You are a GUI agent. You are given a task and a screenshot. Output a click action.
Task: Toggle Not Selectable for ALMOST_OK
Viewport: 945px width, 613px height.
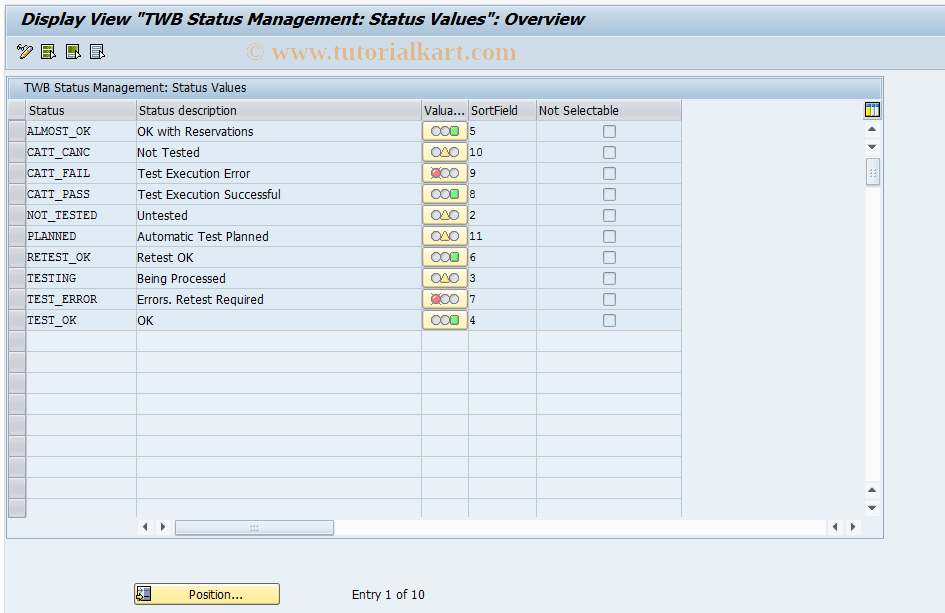pos(609,131)
